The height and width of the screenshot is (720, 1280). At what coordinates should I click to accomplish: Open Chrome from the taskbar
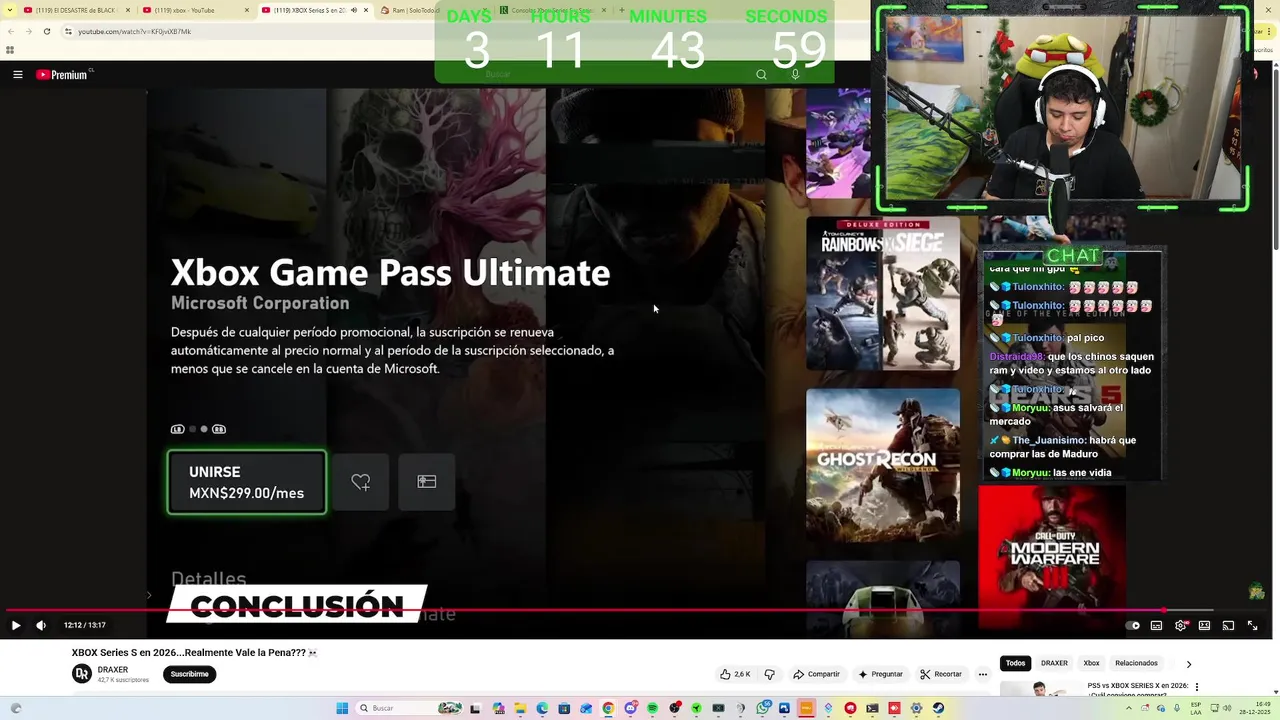608,708
